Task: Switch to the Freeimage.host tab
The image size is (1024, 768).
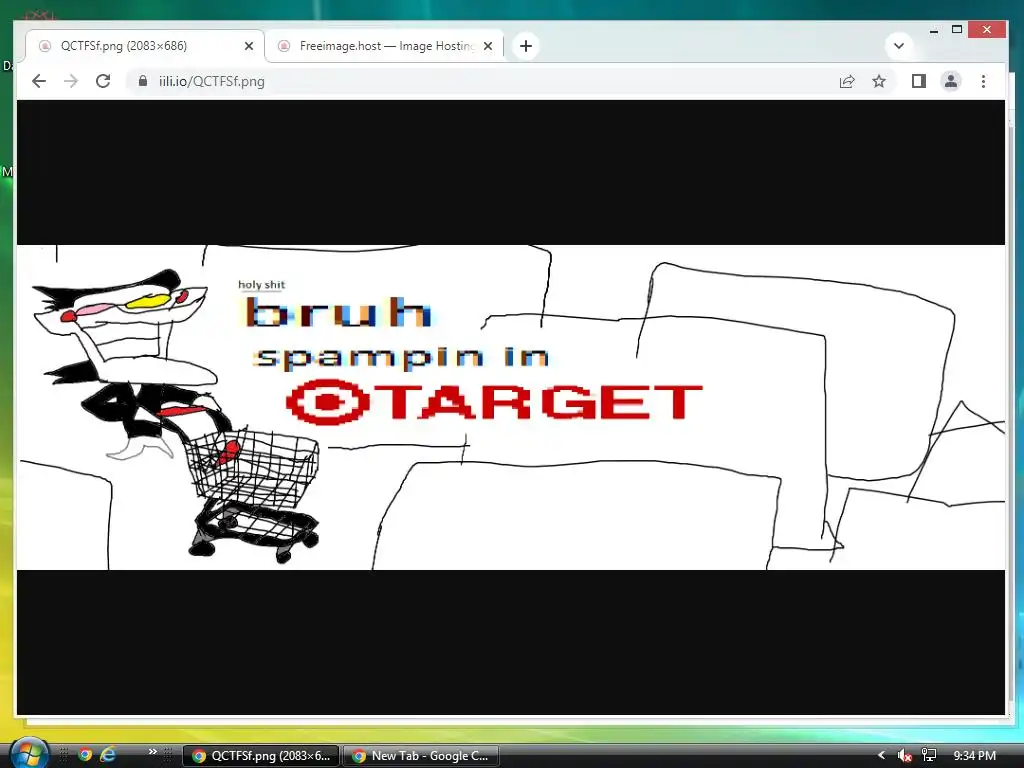Action: pyautogui.click(x=385, y=46)
